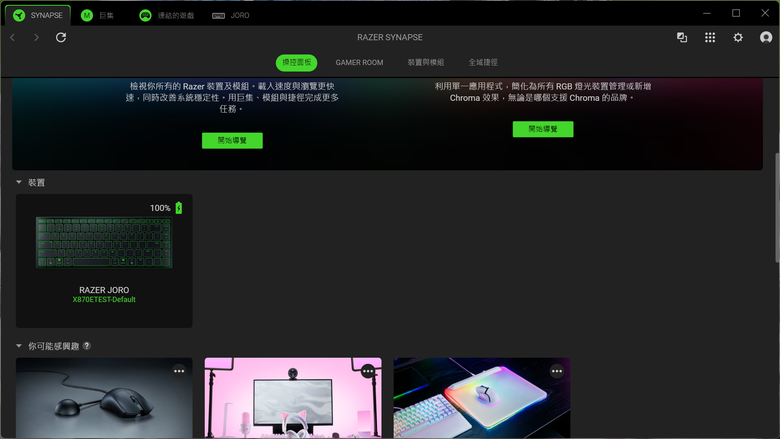Click the Razer snake logo icon
The width and height of the screenshot is (780, 439).
19,15
